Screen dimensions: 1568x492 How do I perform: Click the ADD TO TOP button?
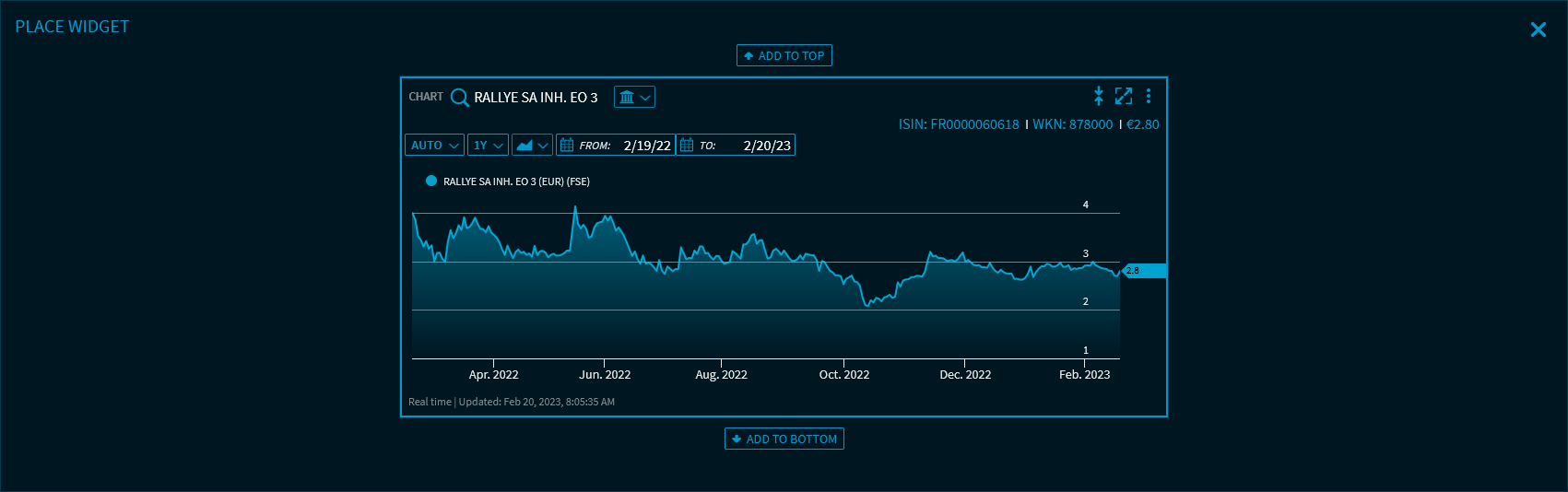point(784,56)
